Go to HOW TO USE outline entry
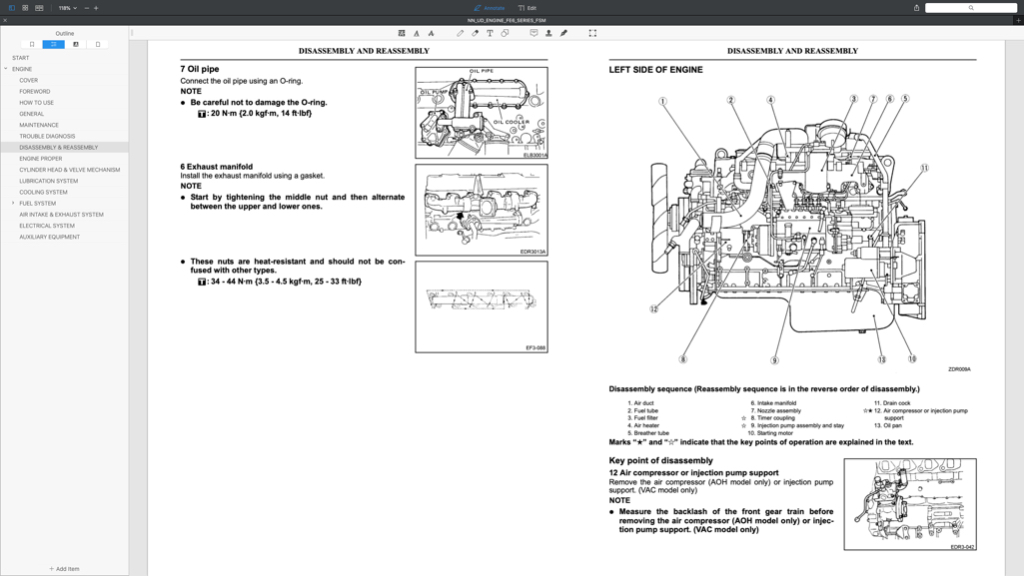The height and width of the screenshot is (576, 1024). tap(37, 103)
